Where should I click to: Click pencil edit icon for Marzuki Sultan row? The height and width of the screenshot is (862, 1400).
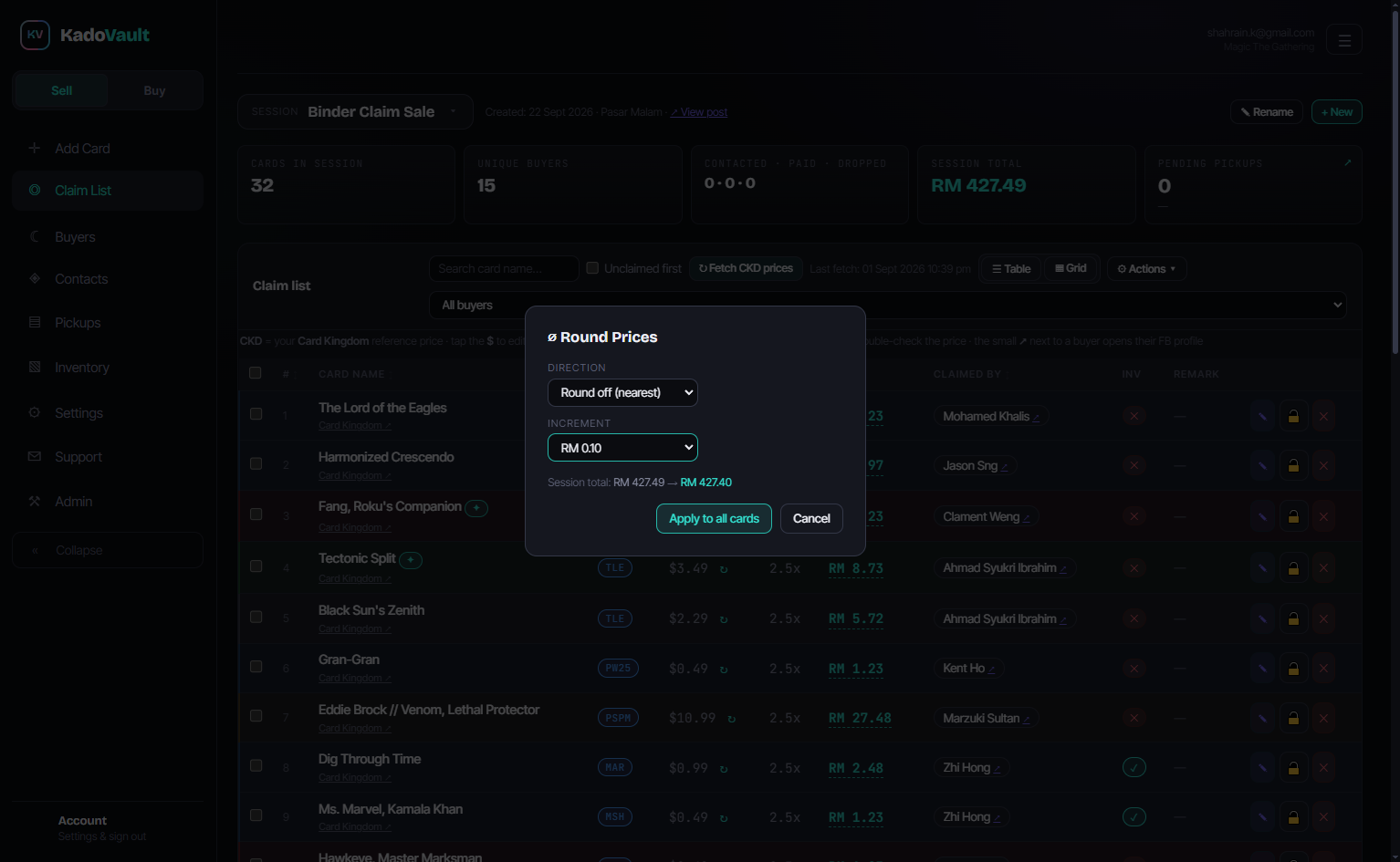1262,718
